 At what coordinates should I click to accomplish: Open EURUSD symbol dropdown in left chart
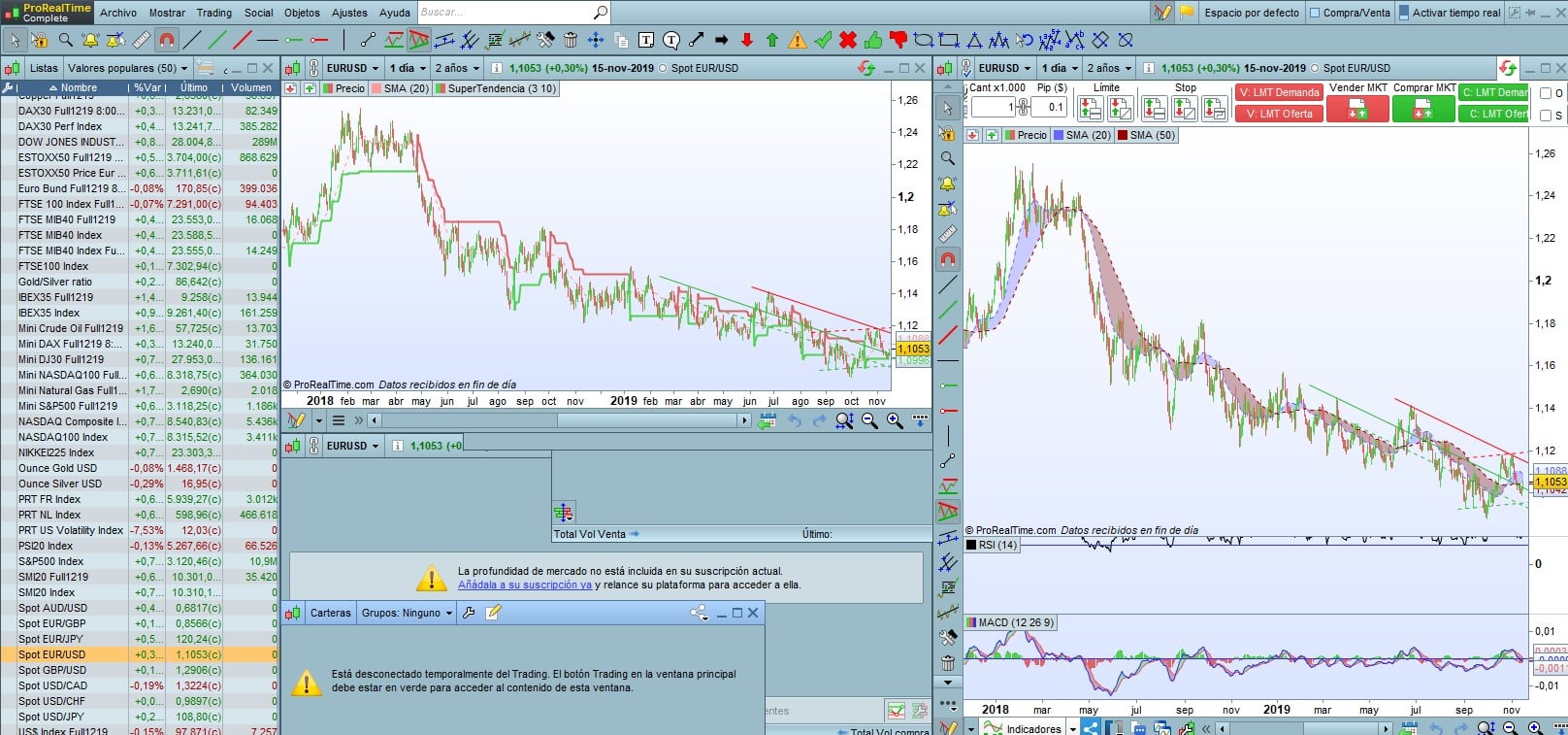[353, 68]
